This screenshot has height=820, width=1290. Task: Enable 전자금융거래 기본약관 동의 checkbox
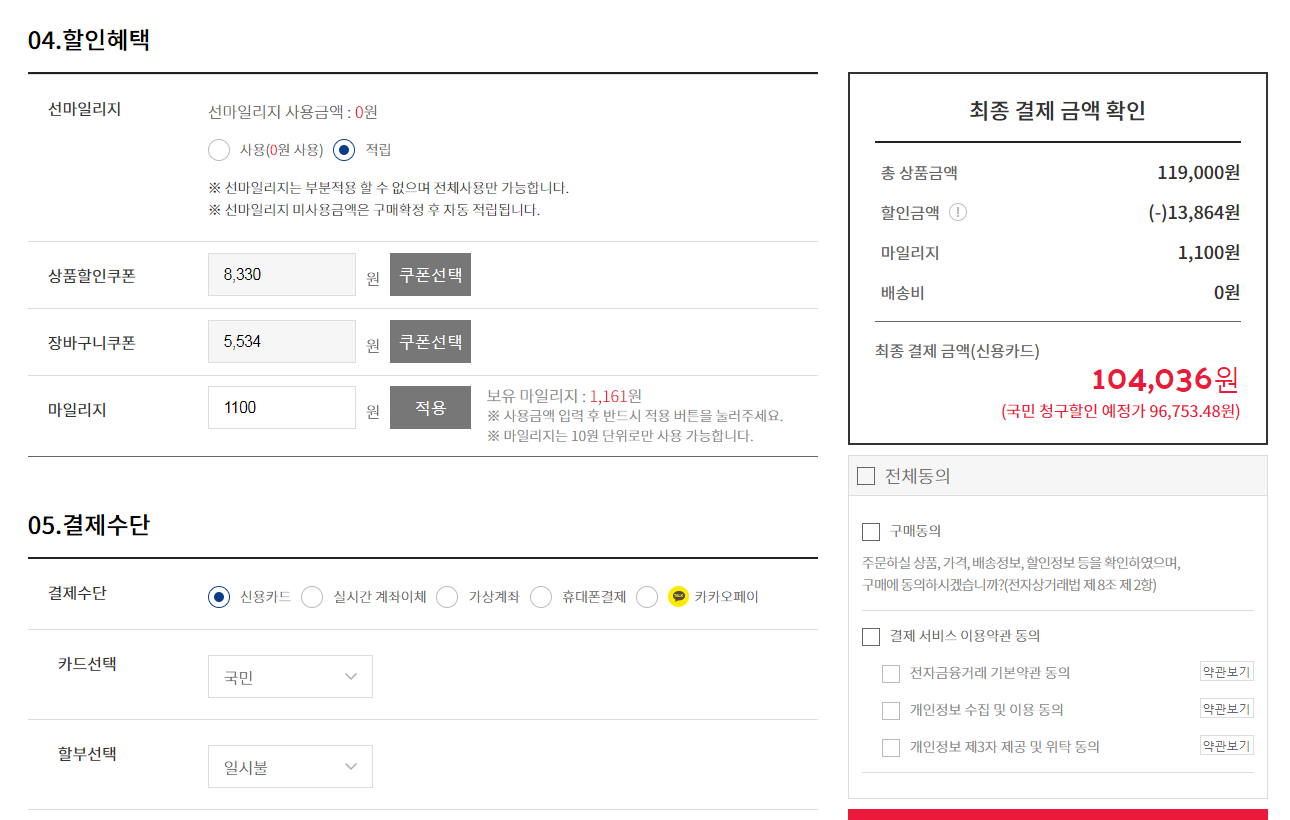891,673
